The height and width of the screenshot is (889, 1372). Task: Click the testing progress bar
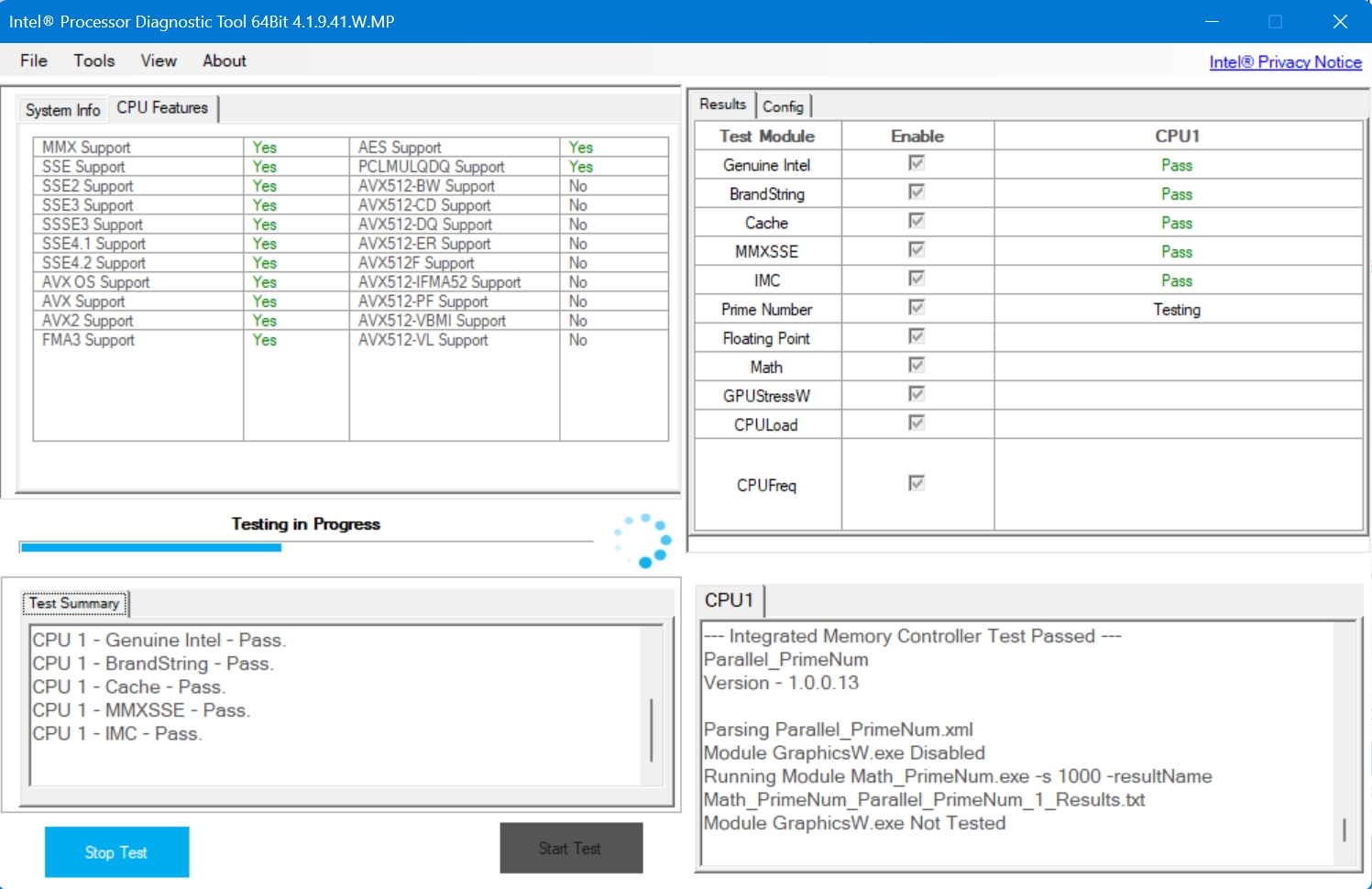[306, 547]
